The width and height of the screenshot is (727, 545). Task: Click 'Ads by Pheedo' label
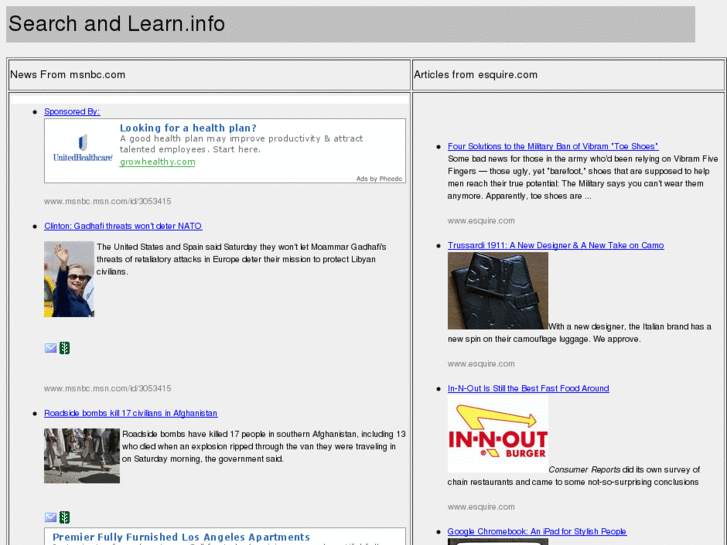click(x=379, y=179)
